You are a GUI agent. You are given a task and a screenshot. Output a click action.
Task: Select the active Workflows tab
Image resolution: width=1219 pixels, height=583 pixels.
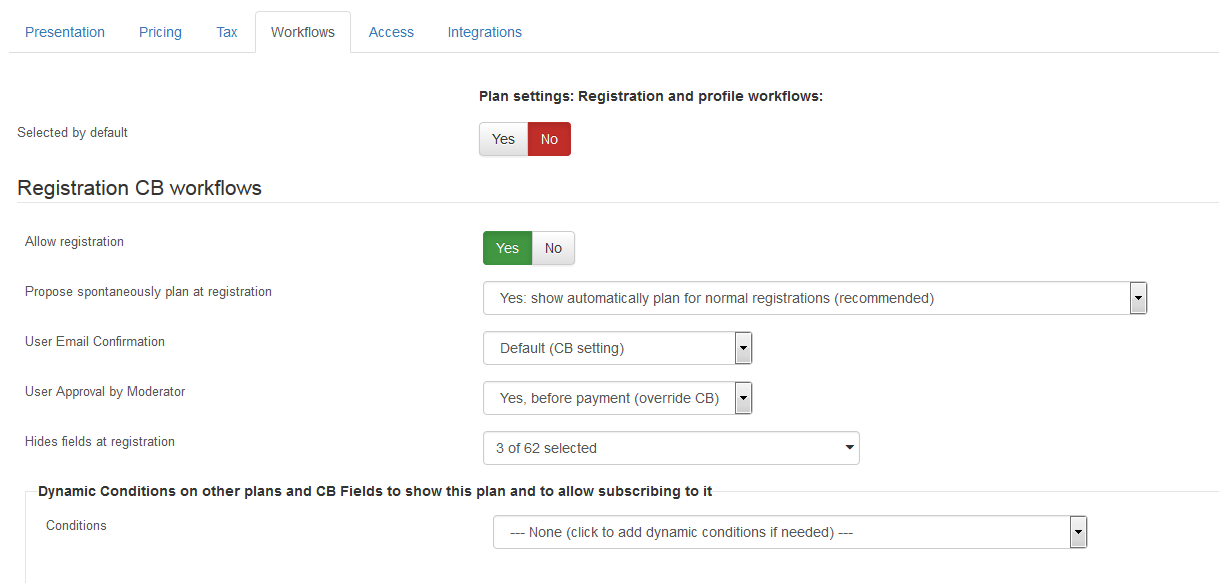(x=303, y=32)
